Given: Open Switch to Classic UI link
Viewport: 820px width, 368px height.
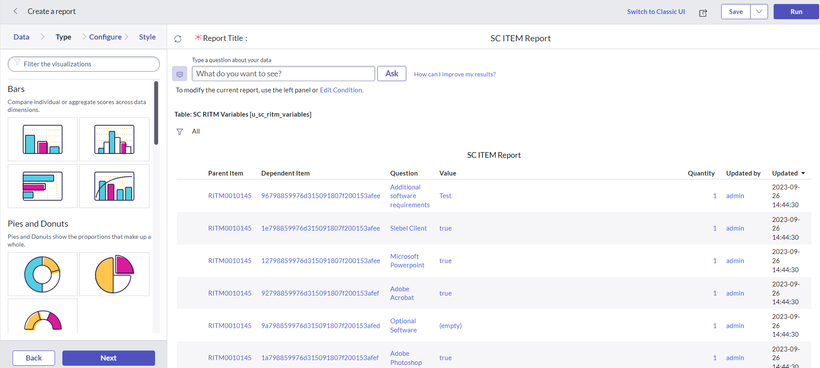Looking at the screenshot, I should (656, 12).
